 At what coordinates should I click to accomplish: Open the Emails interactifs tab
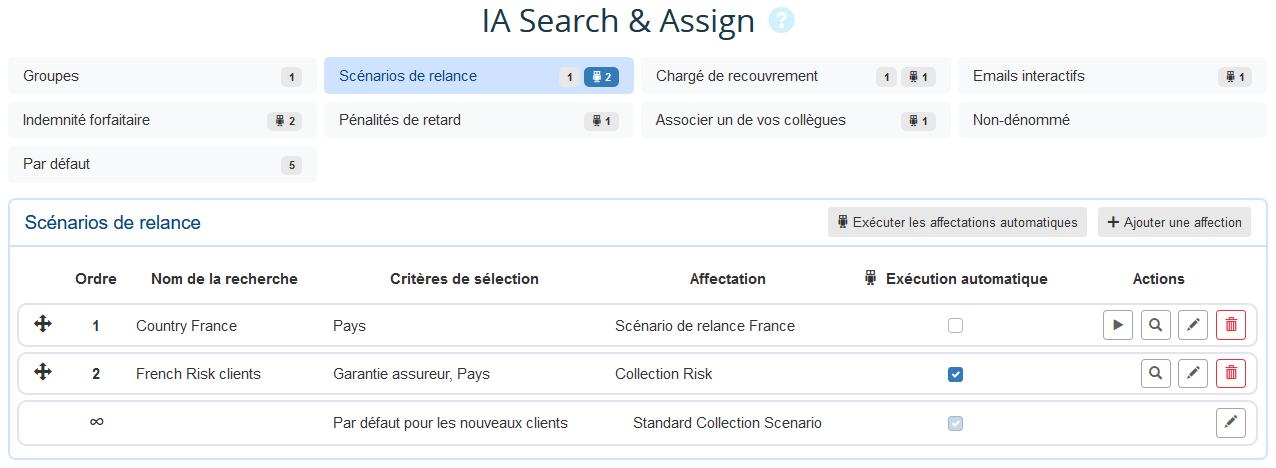coord(1111,76)
